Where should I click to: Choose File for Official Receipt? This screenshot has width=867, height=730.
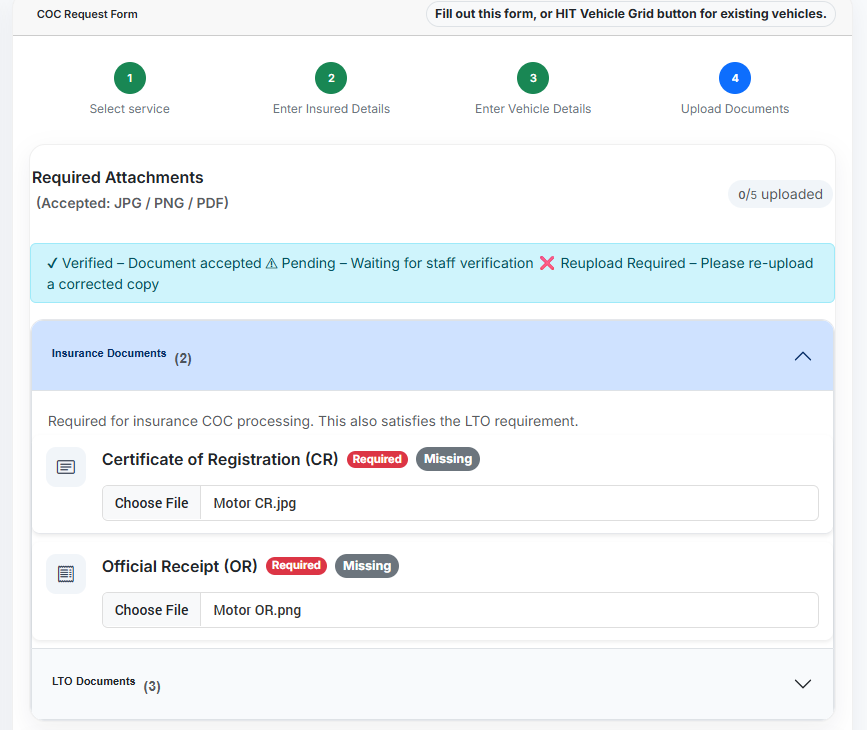[152, 610]
